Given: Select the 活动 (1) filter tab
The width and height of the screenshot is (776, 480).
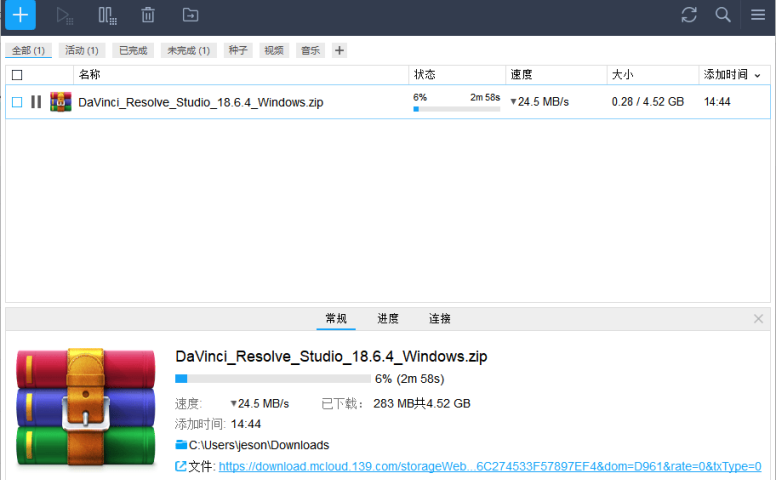Looking at the screenshot, I should [x=82, y=50].
